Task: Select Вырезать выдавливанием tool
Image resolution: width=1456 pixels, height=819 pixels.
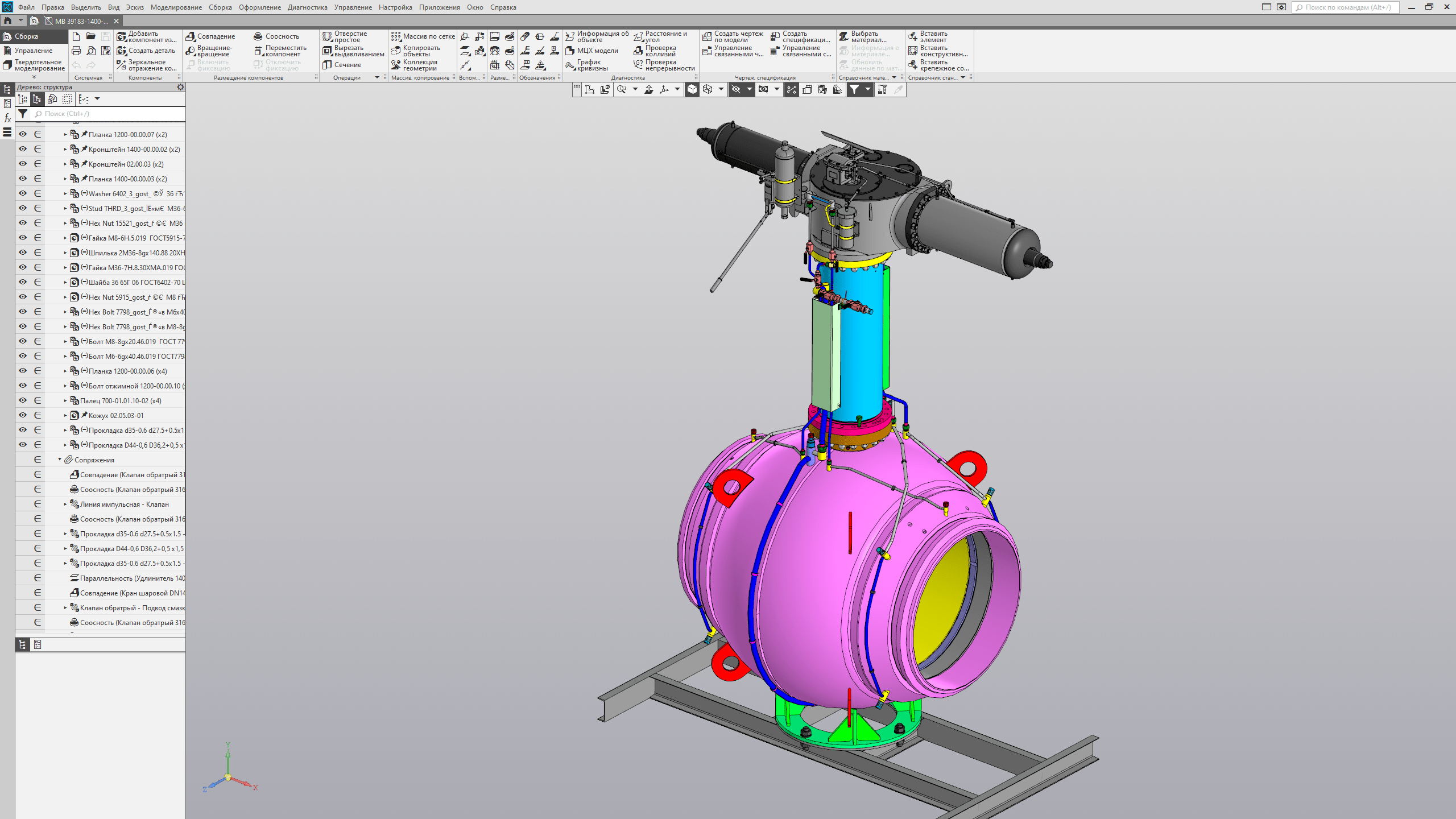Action: (353, 51)
